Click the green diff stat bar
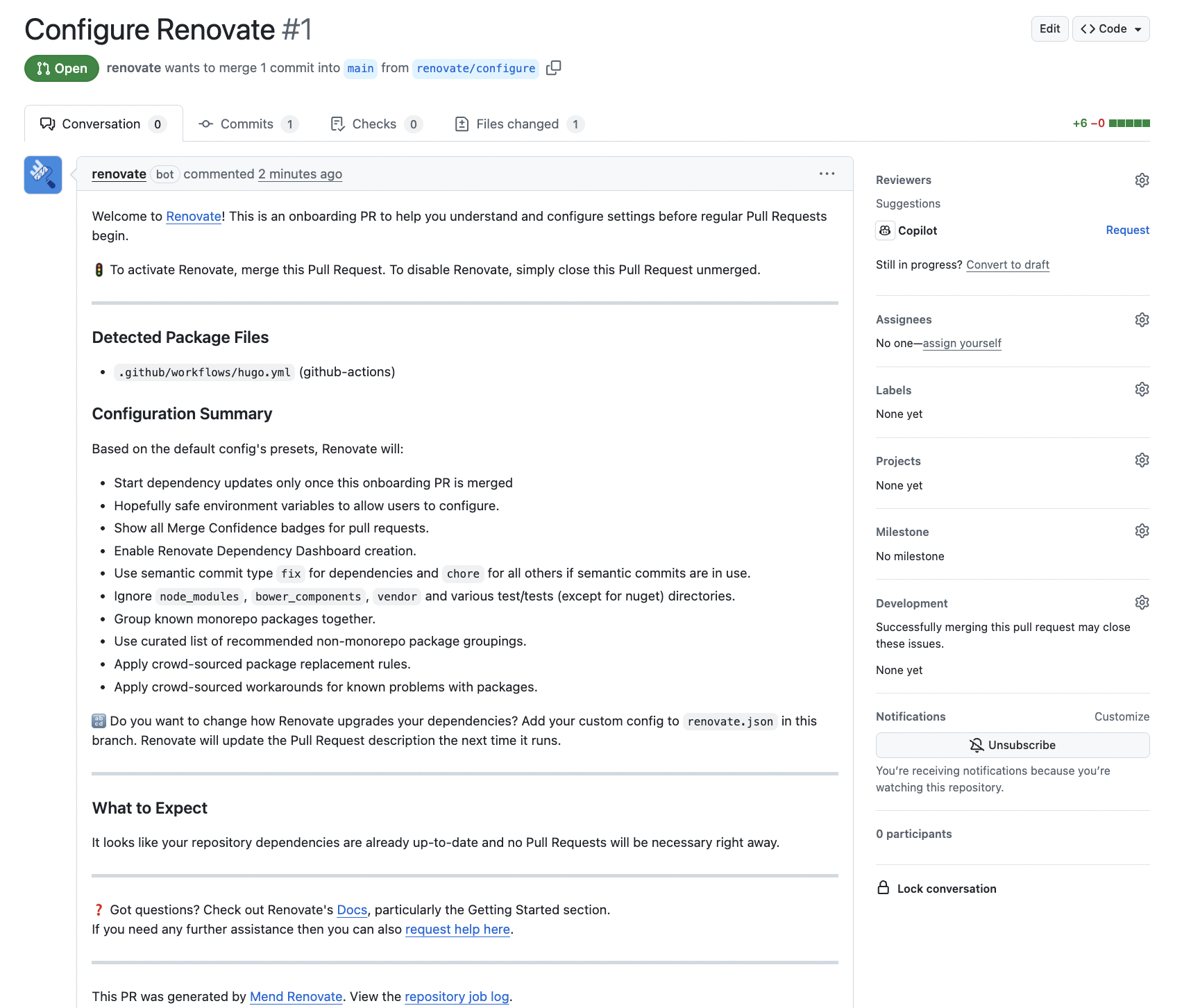 click(1129, 124)
